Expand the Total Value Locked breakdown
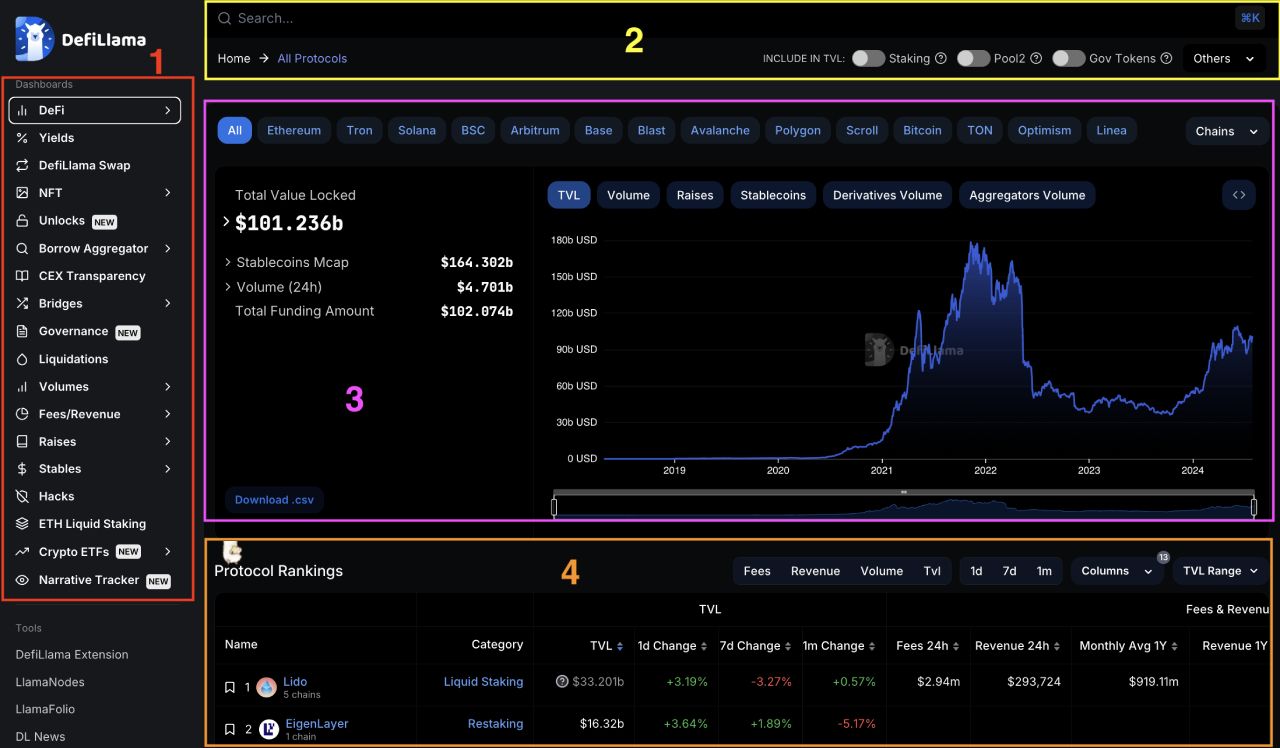The width and height of the screenshot is (1280, 748). pos(227,222)
